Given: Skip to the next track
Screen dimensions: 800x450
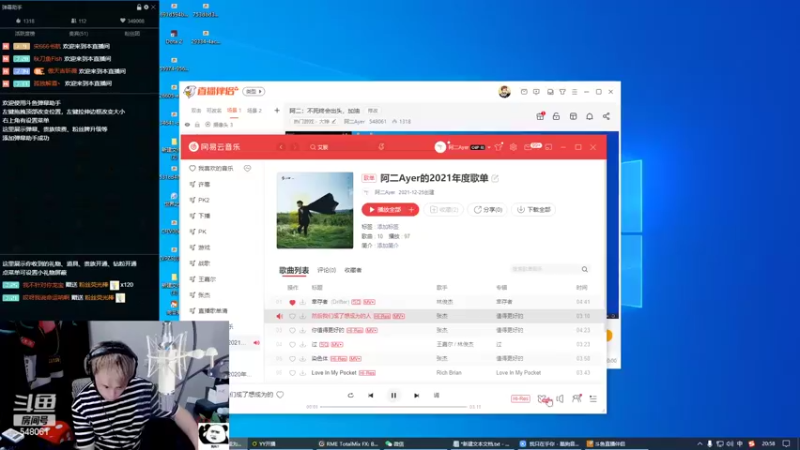Looking at the screenshot, I should (x=416, y=395).
